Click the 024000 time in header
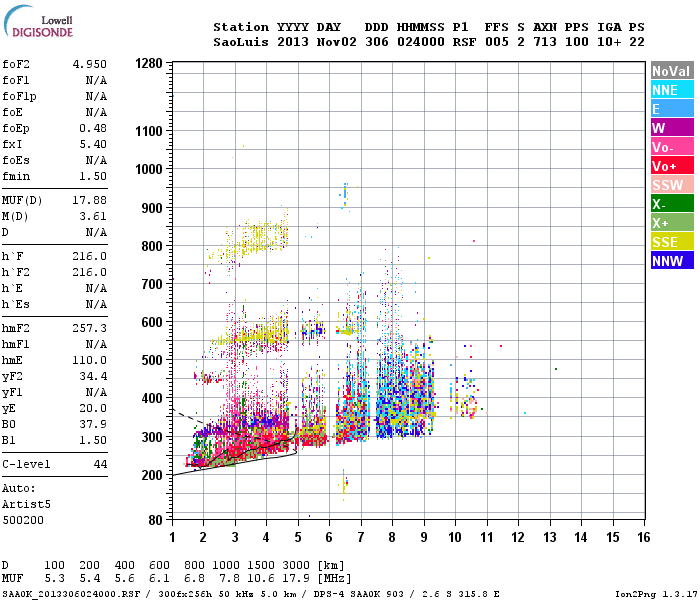The image size is (700, 600). tap(421, 42)
